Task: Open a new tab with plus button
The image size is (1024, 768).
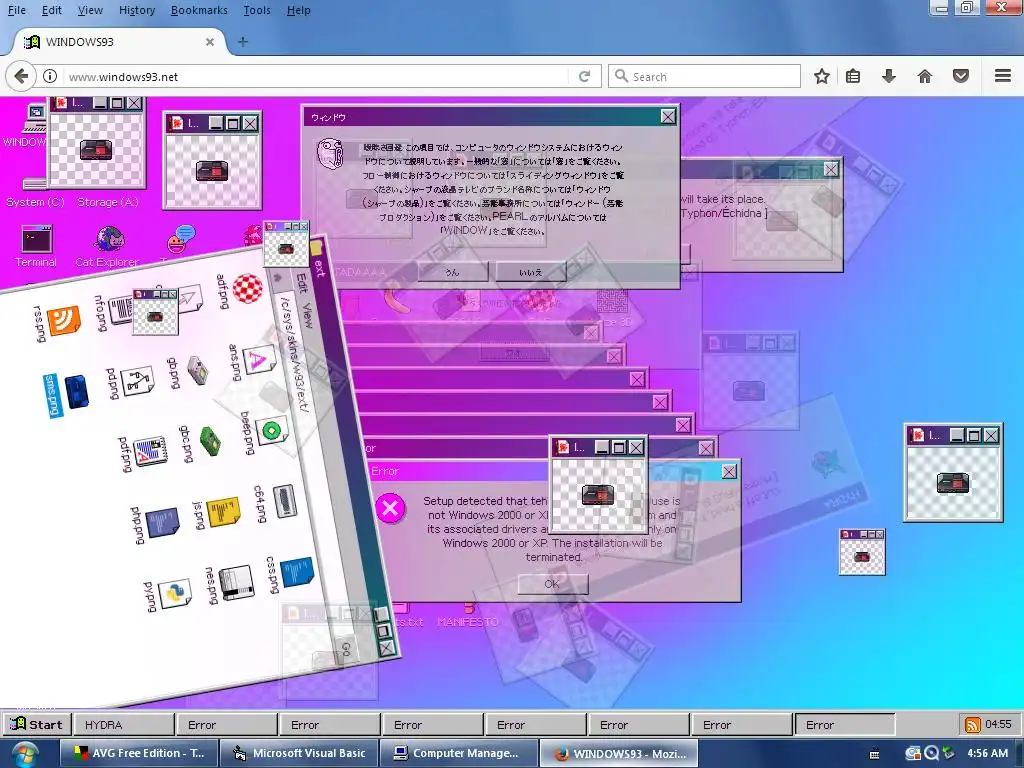Action: tap(243, 42)
